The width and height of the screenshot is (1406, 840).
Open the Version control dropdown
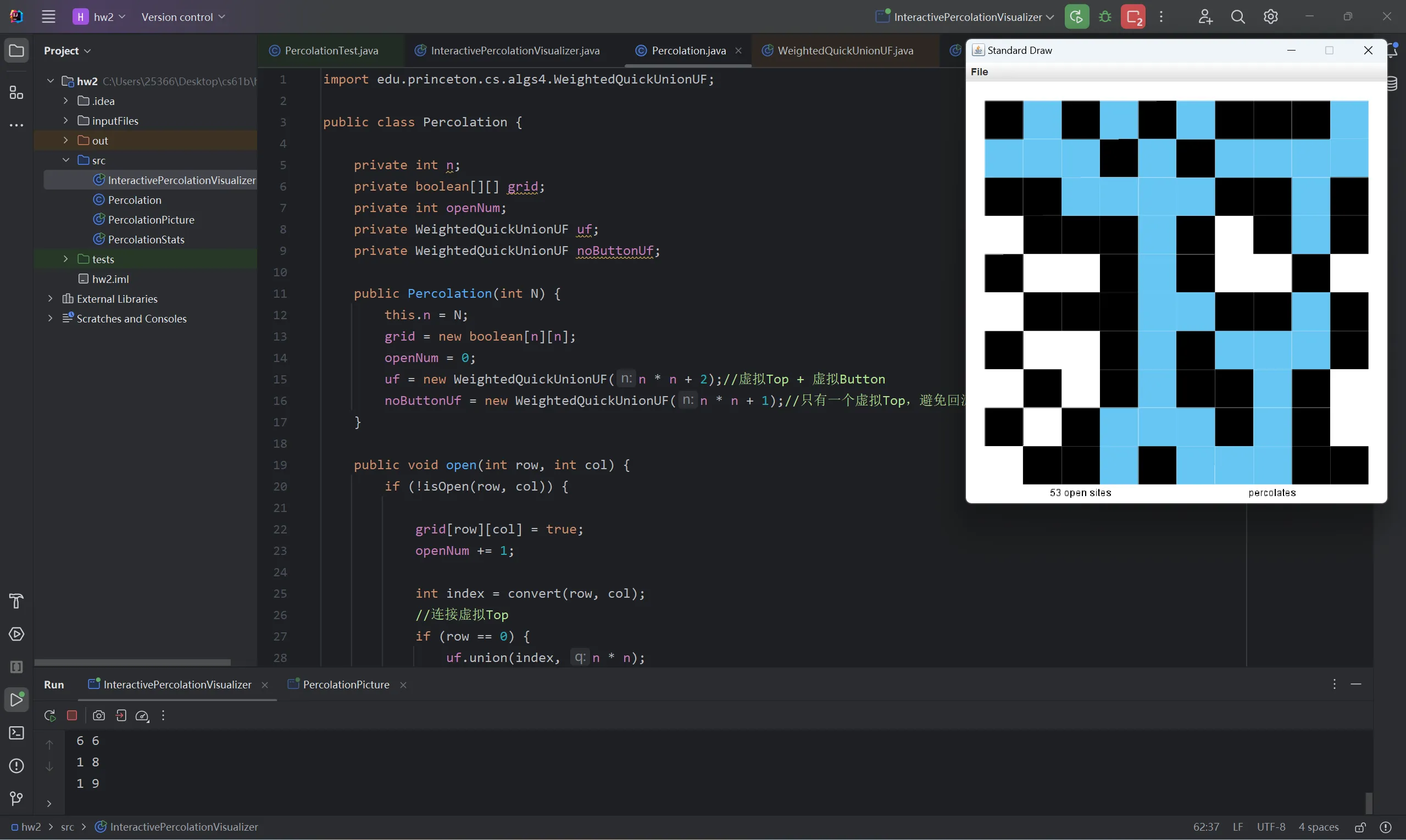coord(183,16)
